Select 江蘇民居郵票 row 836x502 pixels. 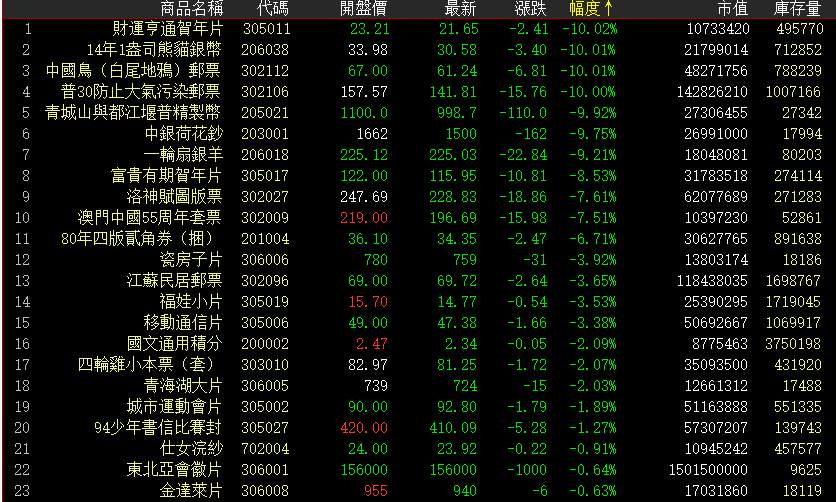(418, 281)
